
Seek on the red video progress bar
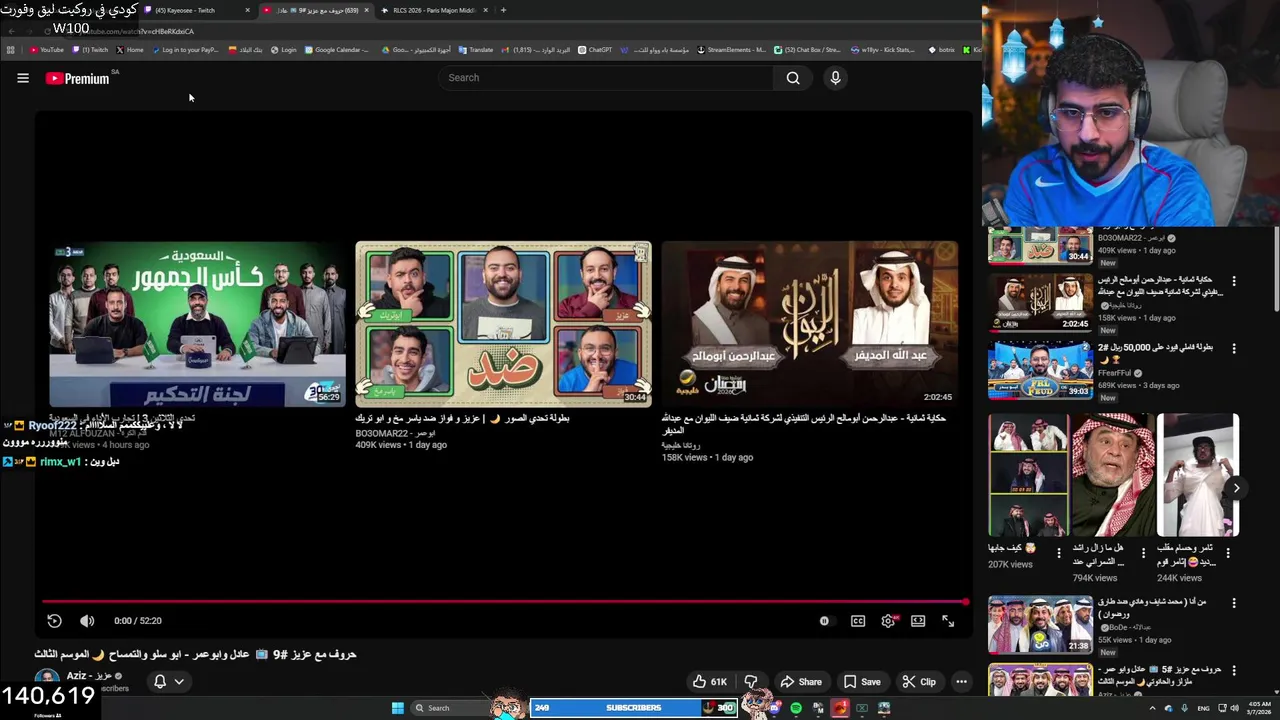click(505, 602)
